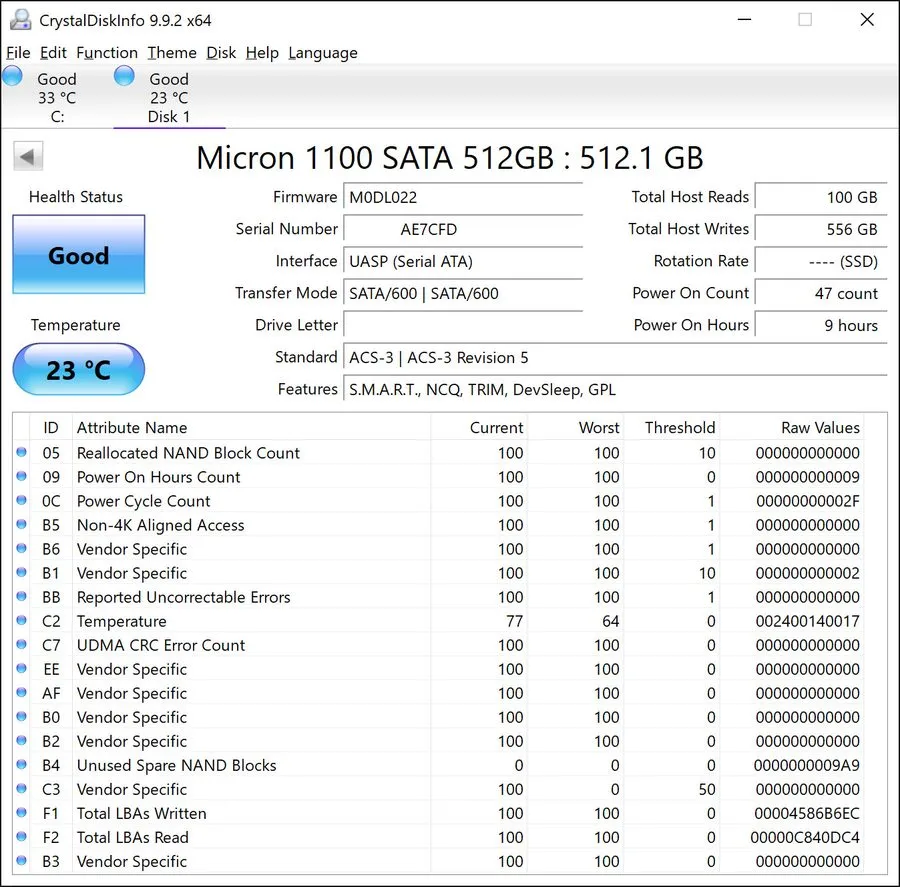Click the Attribute Name column header
900x887 pixels.
tap(251, 427)
